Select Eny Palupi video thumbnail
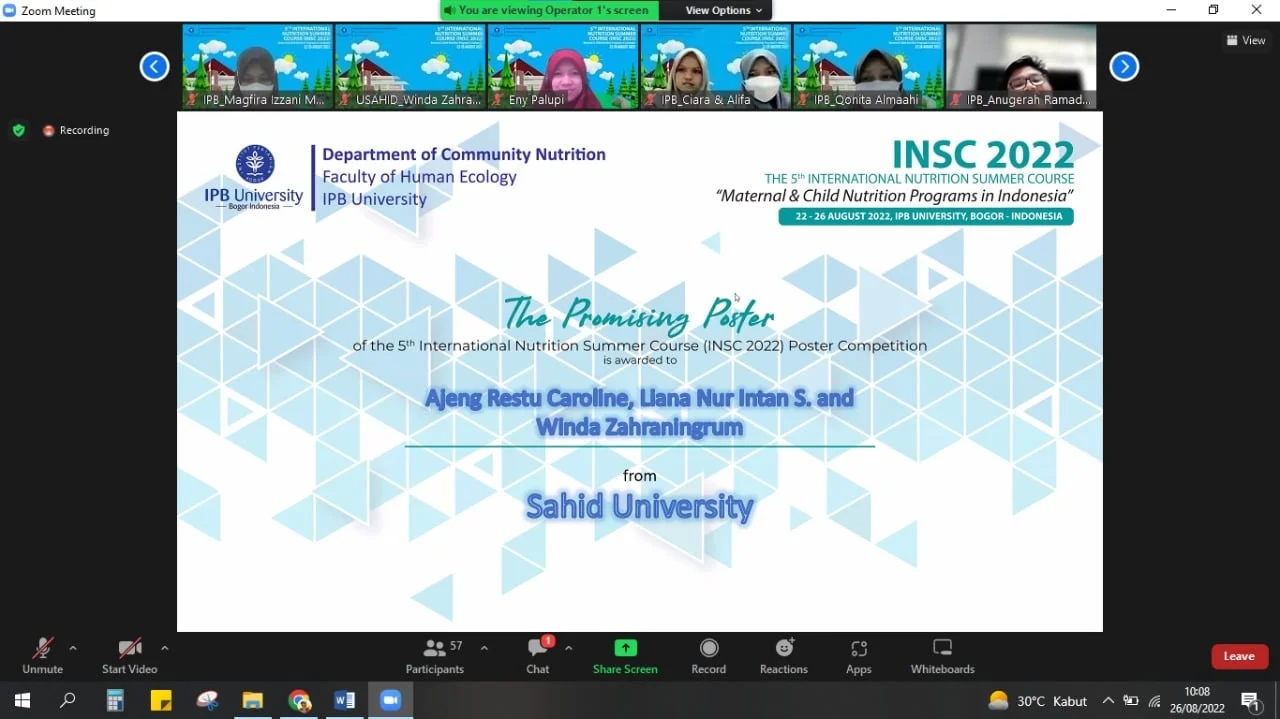This screenshot has width=1280, height=719. tap(563, 67)
